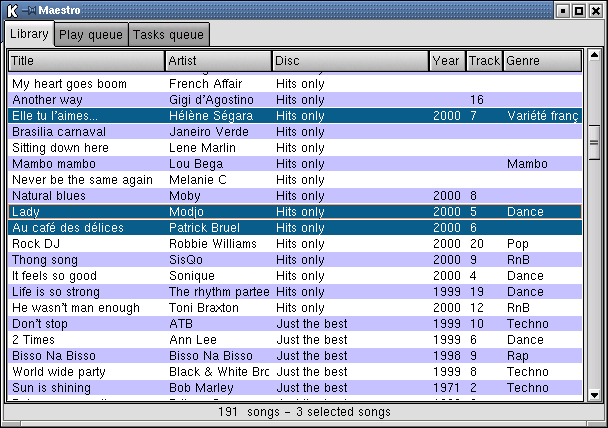Image resolution: width=608 pixels, height=428 pixels.
Task: Sort by the Artist column header
Action: 219,61
